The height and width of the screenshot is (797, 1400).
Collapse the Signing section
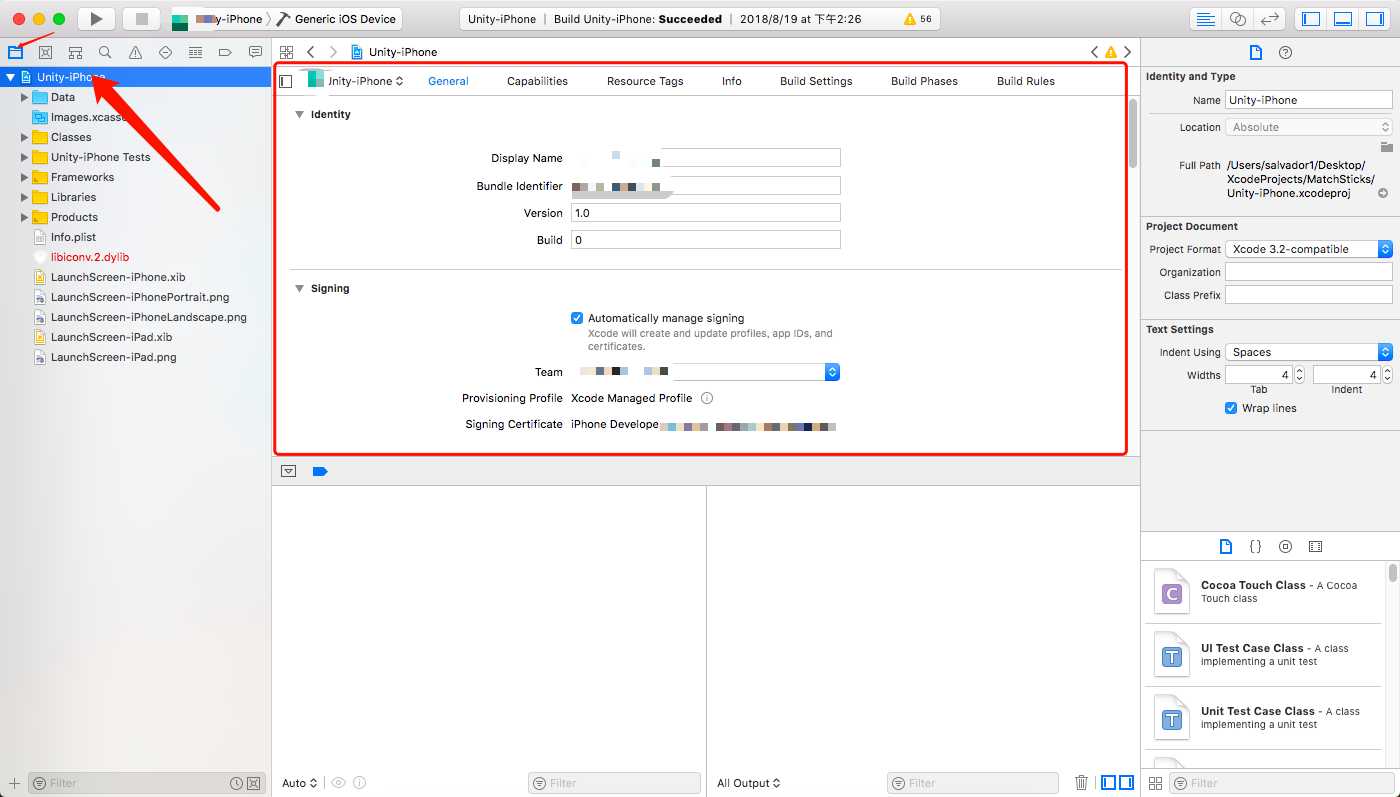[x=299, y=289]
